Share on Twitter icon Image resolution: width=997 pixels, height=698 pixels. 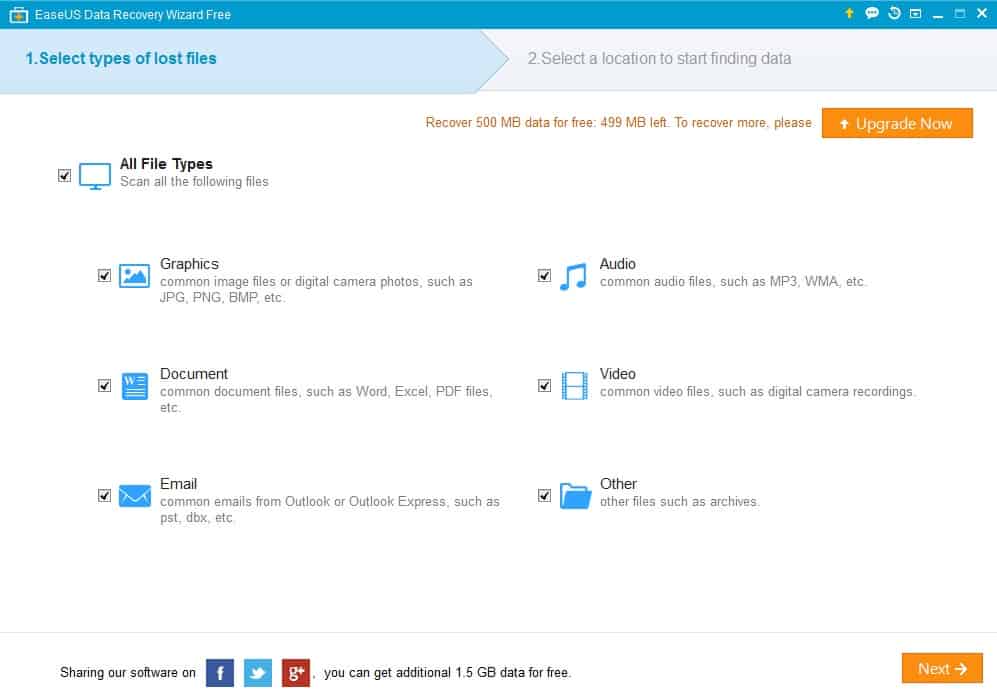(x=258, y=673)
